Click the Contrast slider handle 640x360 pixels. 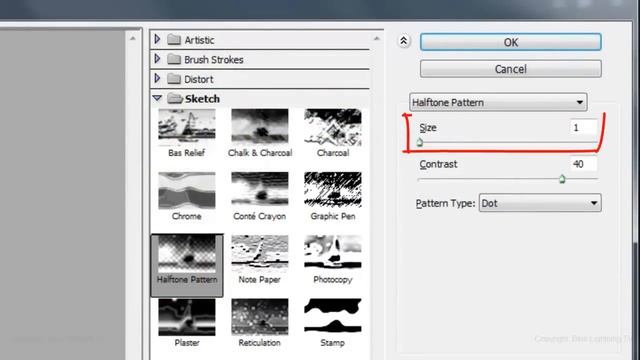(562, 179)
